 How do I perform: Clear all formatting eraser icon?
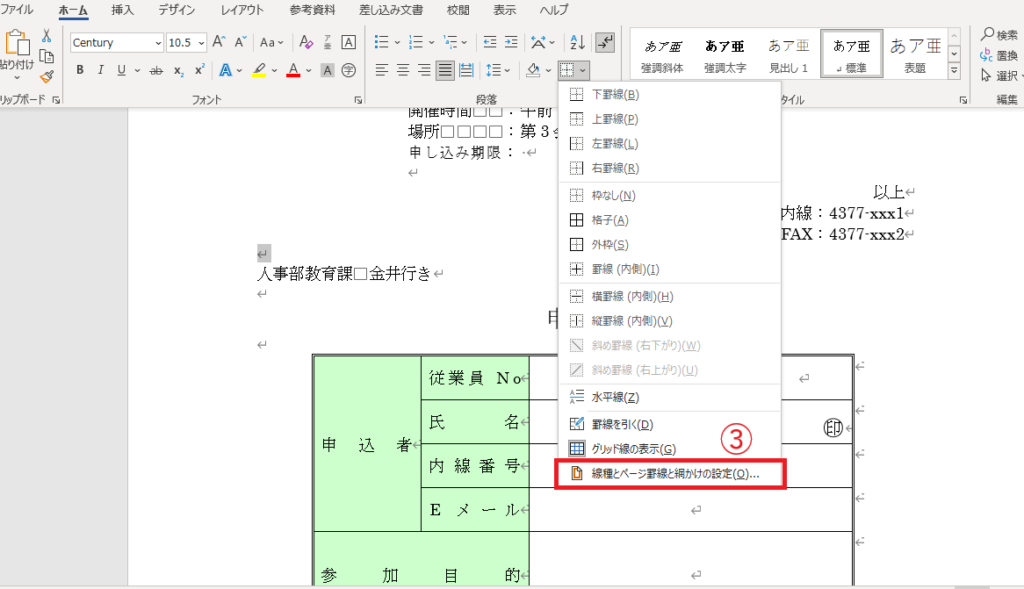click(x=306, y=42)
